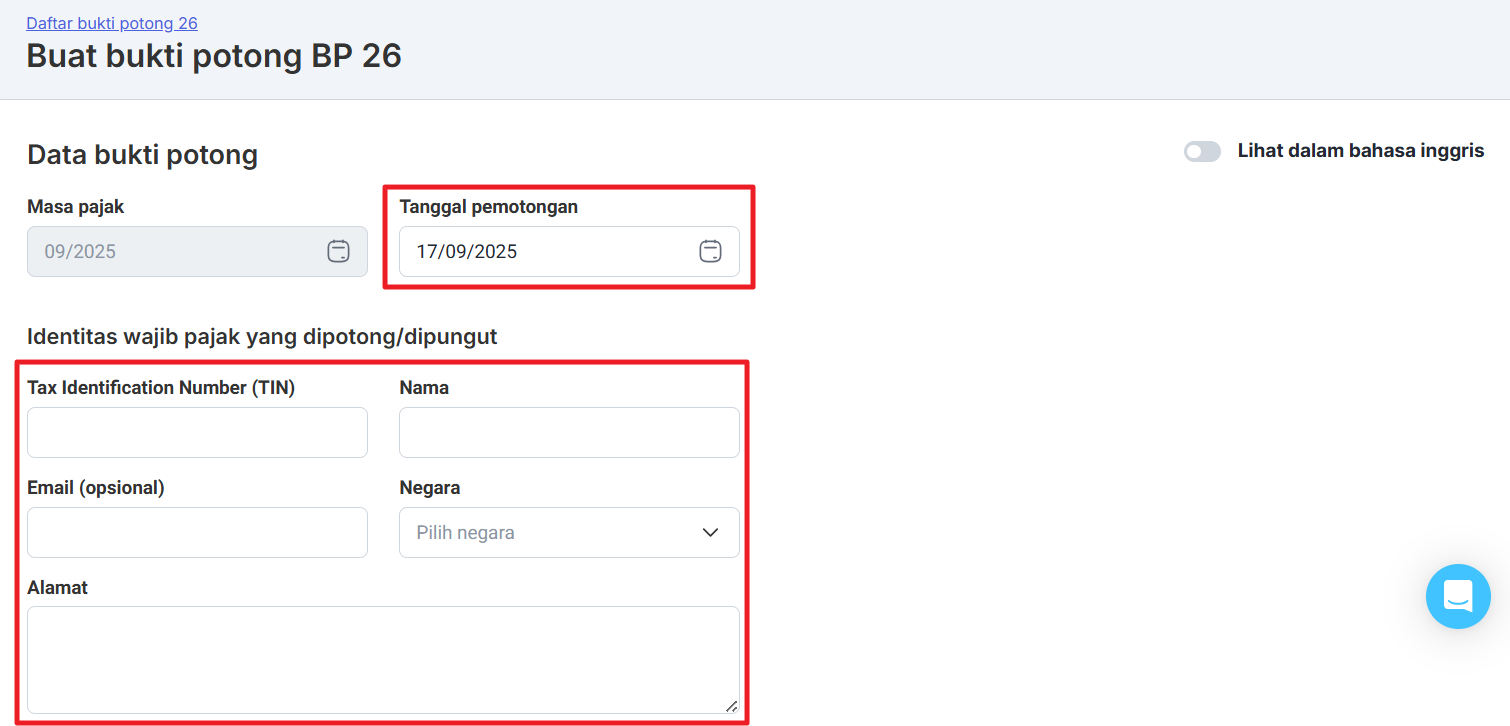Click the 'Identitas wajib pajak yang dipotong/dipungut' heading
Screen dimensions: 1510x726
[262, 336]
